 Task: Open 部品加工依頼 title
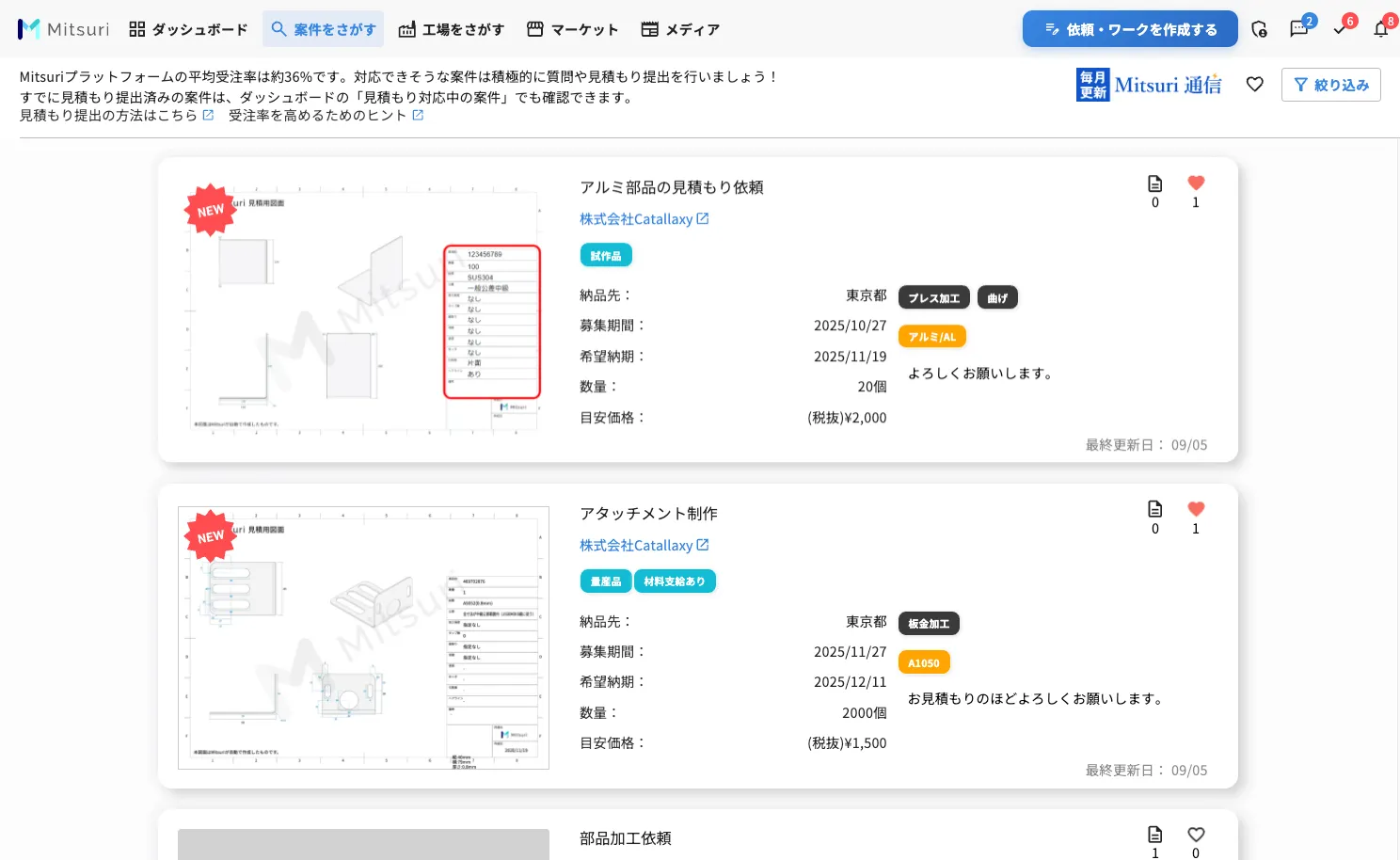coord(626,838)
